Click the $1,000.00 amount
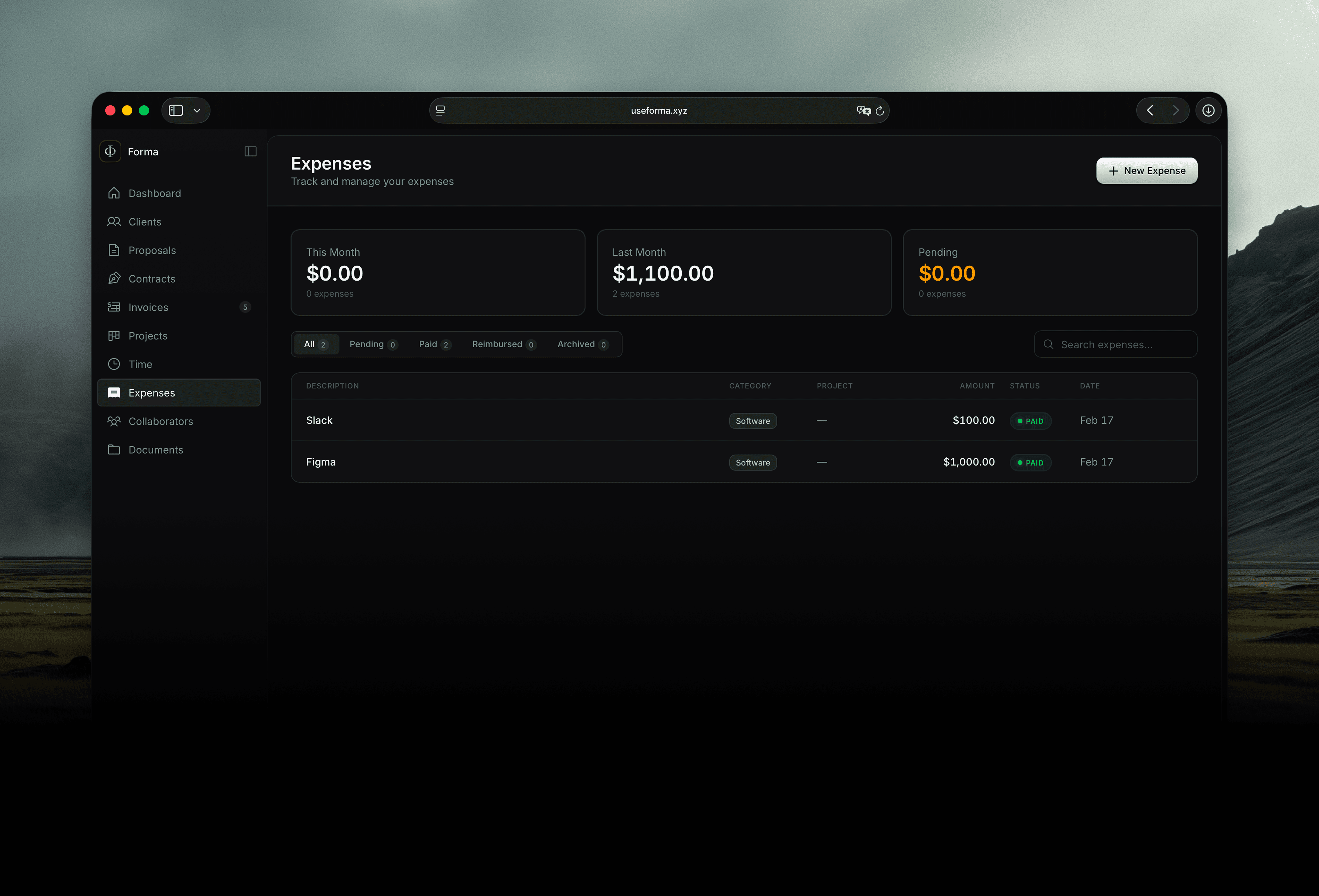 (969, 462)
